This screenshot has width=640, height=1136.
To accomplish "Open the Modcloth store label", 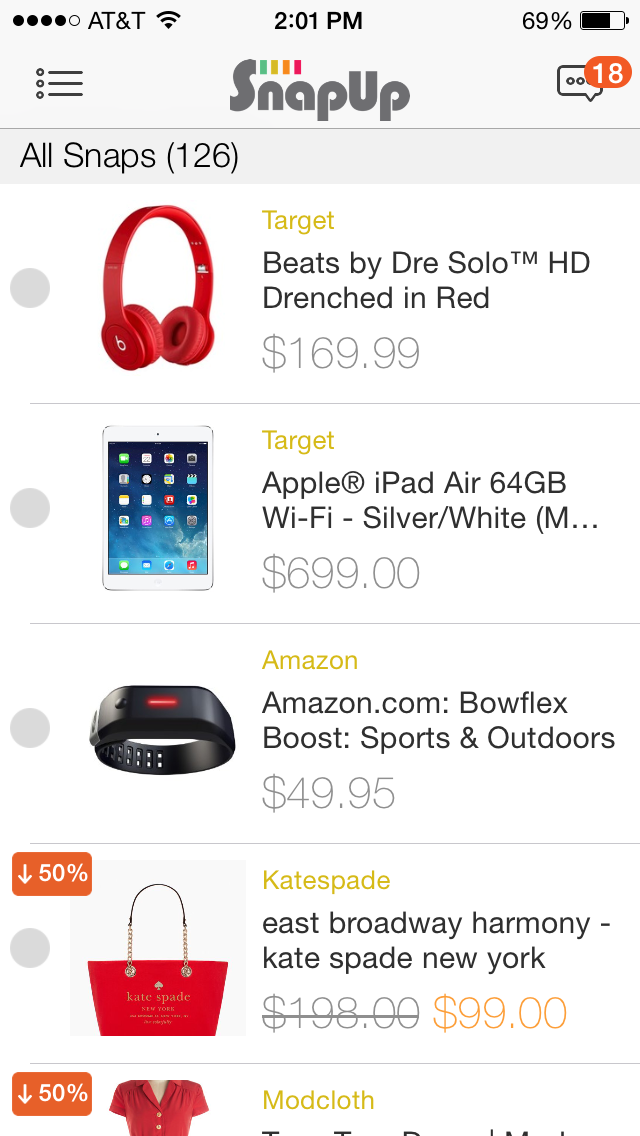I will [x=318, y=1100].
